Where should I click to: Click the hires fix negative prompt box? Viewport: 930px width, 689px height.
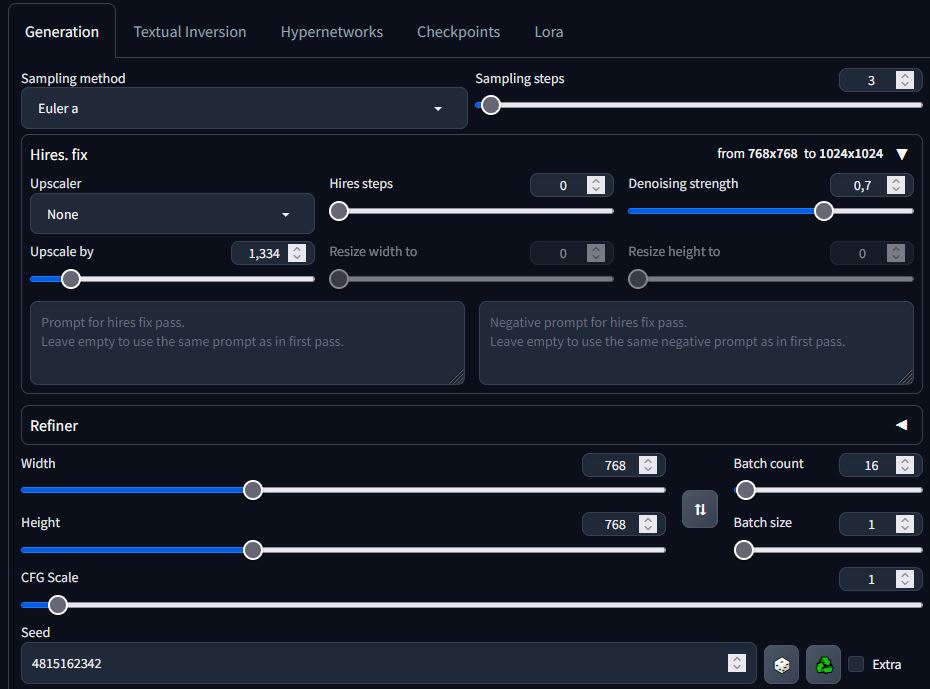(696, 342)
